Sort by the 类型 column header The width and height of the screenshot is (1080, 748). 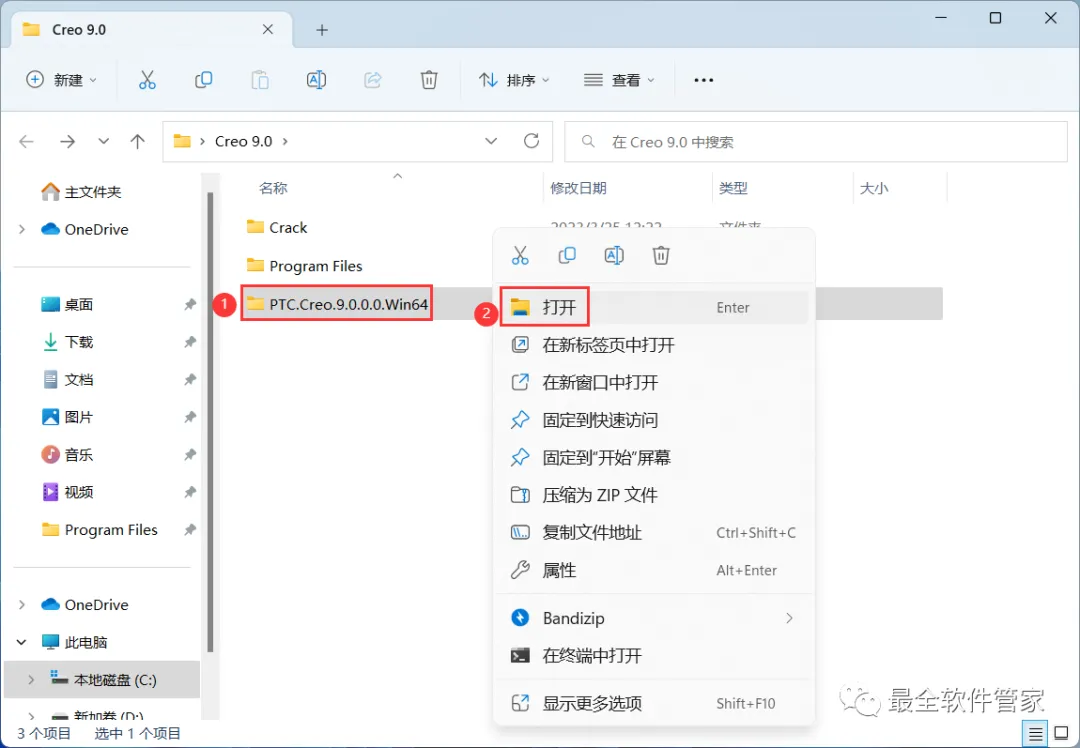[733, 188]
